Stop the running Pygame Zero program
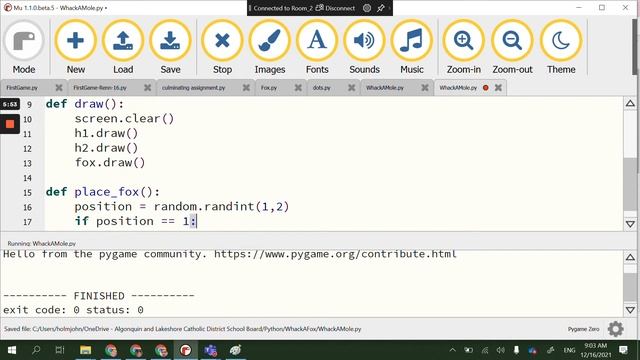Screen dimensions: 640x360 point(222,47)
